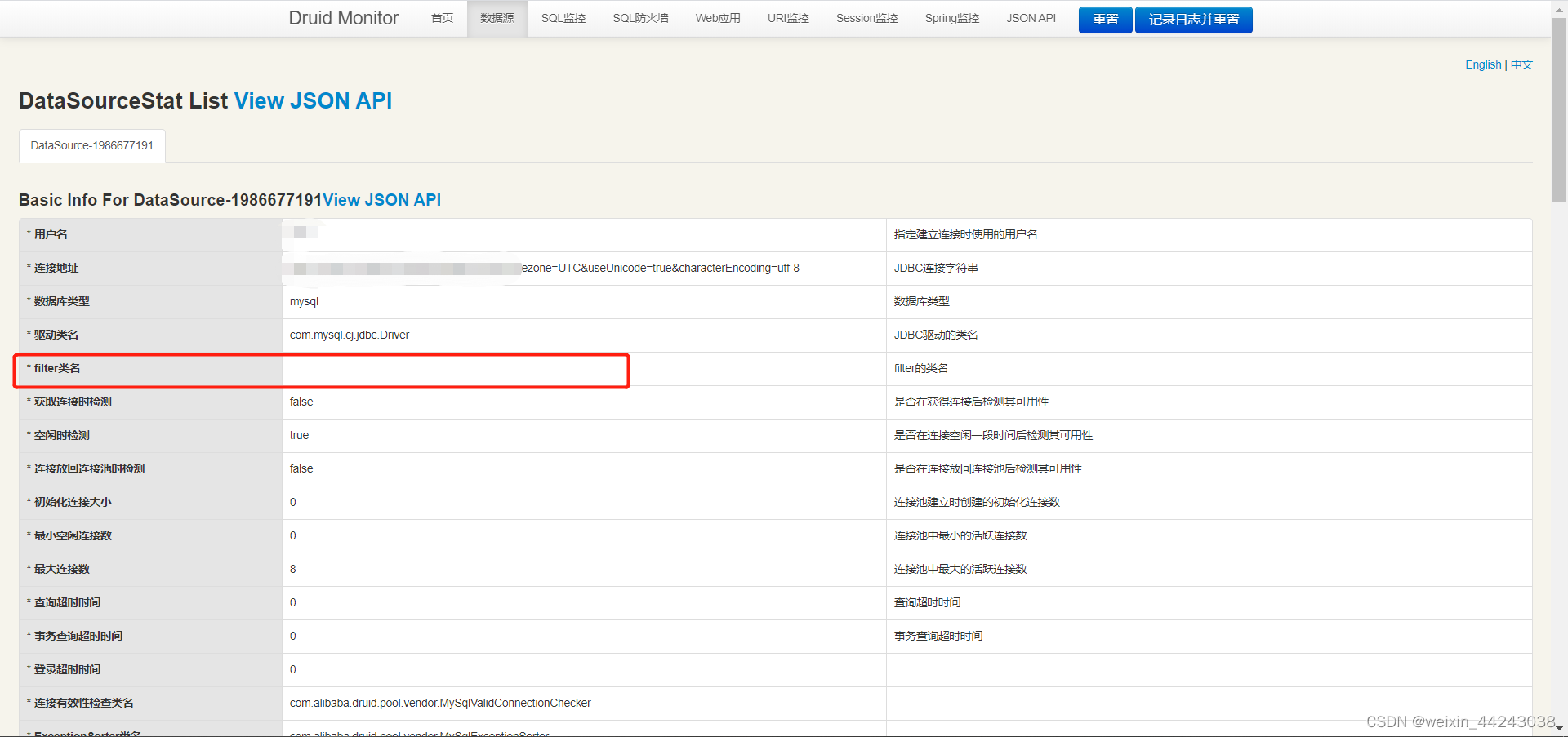Switch language to English

[1482, 64]
